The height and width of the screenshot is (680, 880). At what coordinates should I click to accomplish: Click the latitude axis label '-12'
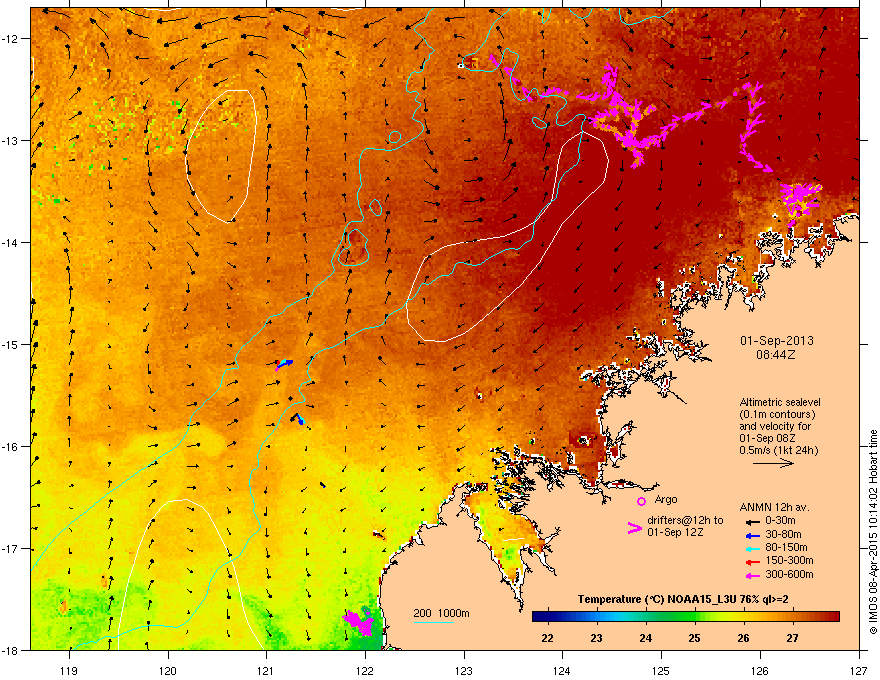coord(11,39)
